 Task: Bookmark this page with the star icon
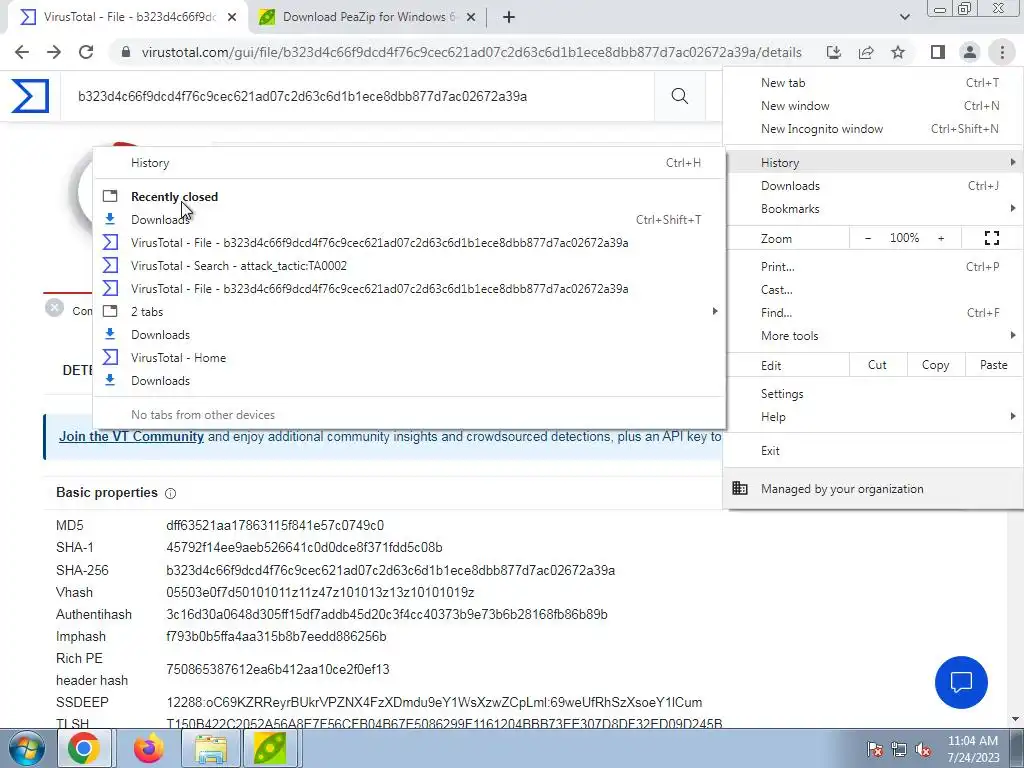click(898, 52)
